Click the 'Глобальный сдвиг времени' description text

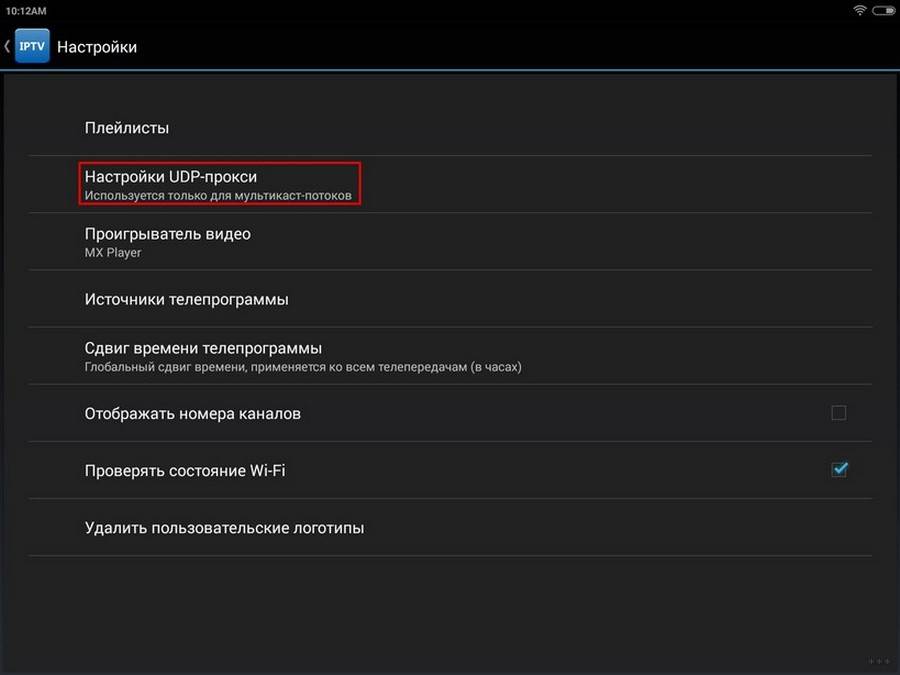[303, 367]
